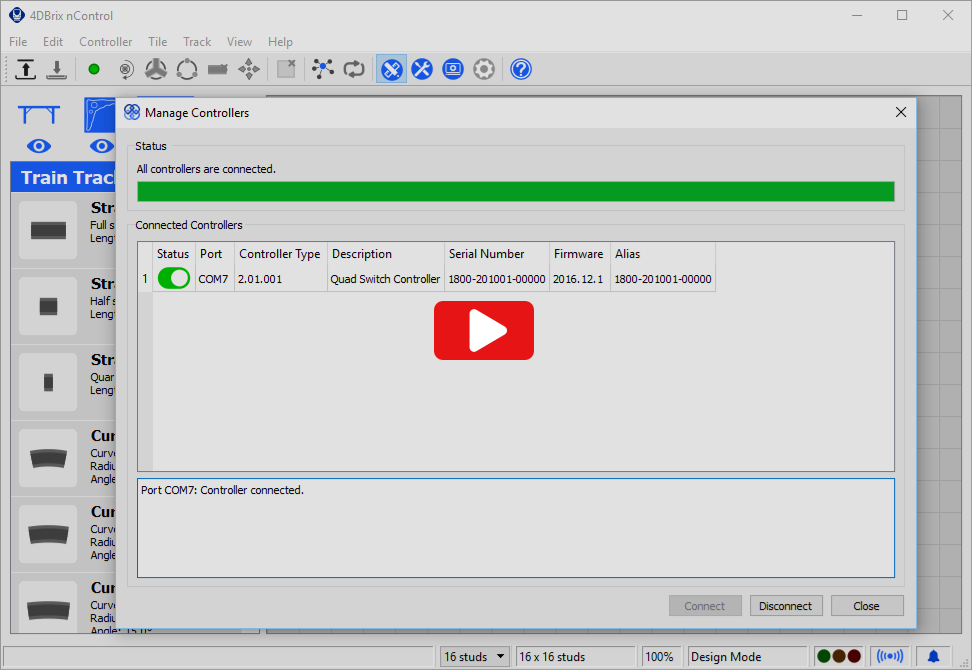Select the rotate tile tool icon
Viewport: 972px width, 670px height.
coord(187,69)
